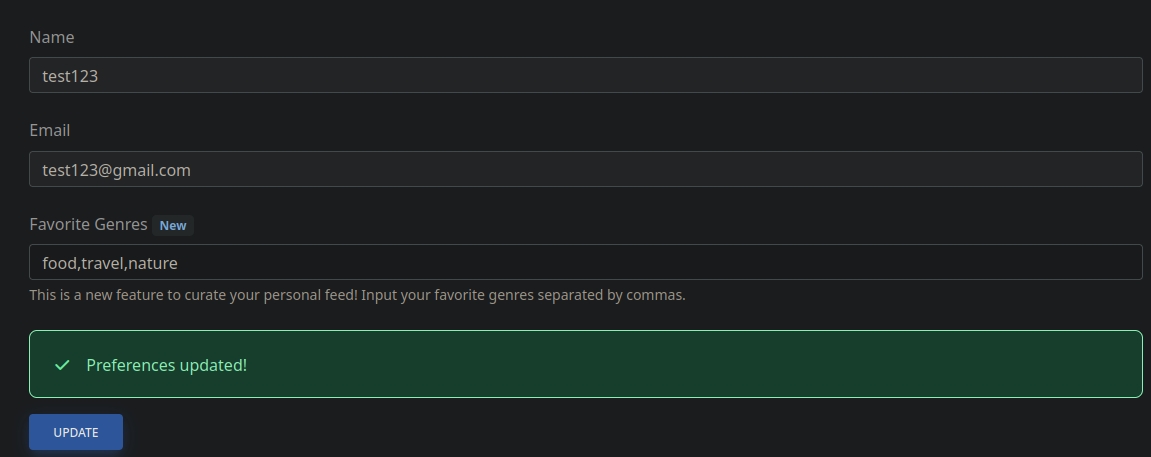Focus the Favorite Genres input field
Screen dimensions: 1151x457
point(585,262)
